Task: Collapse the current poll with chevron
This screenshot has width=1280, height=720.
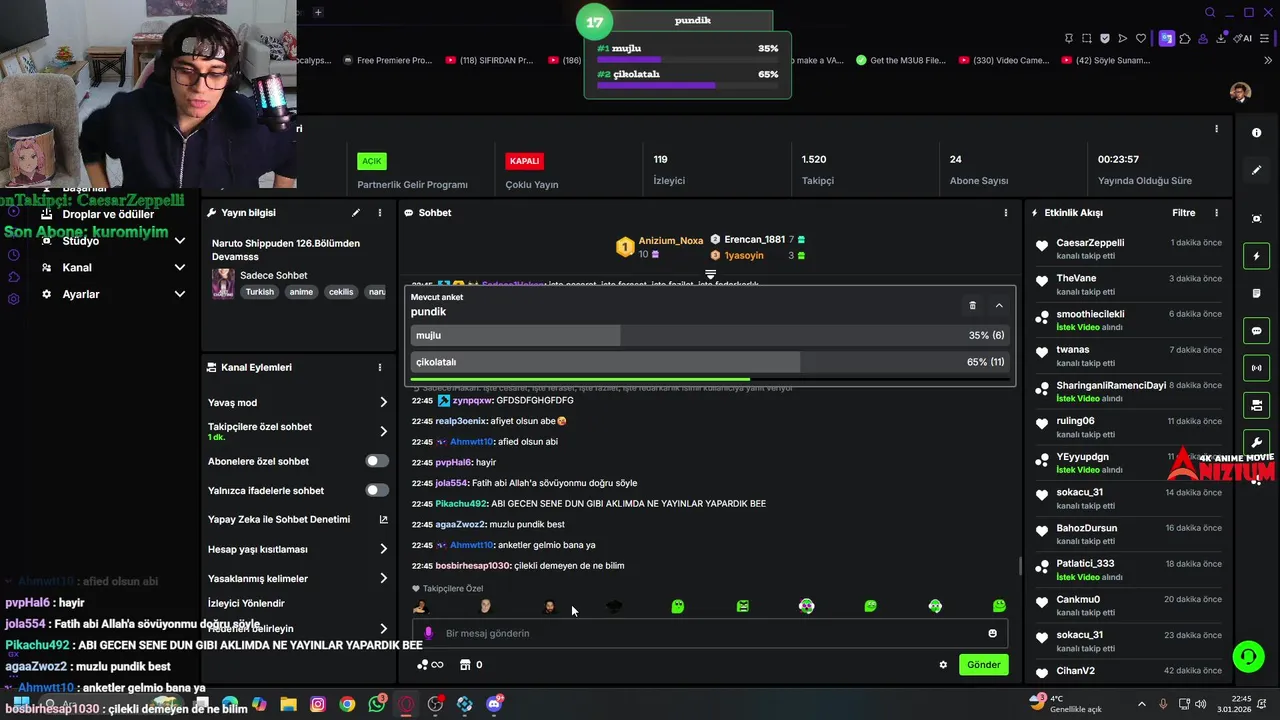Action: click(x=998, y=305)
